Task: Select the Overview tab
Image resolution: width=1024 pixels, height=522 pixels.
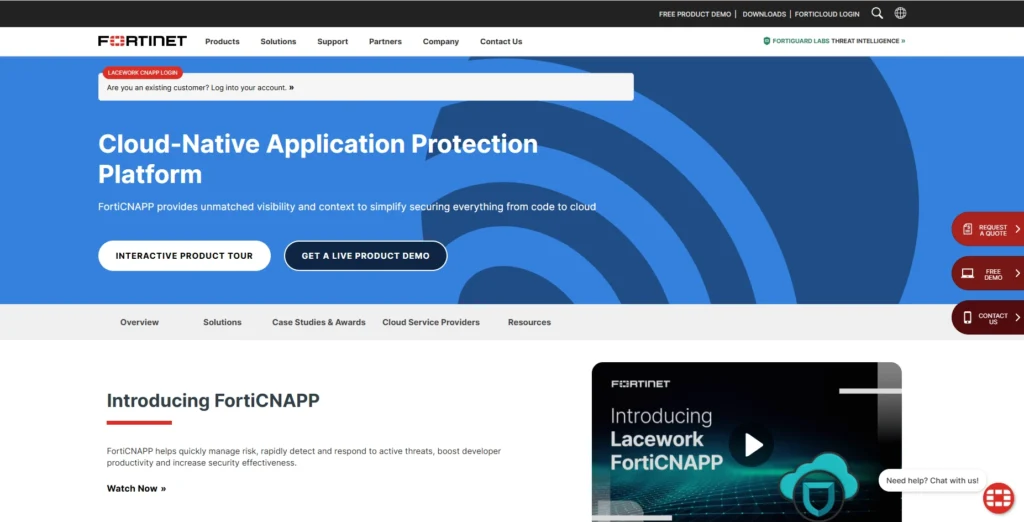Action: [x=139, y=322]
